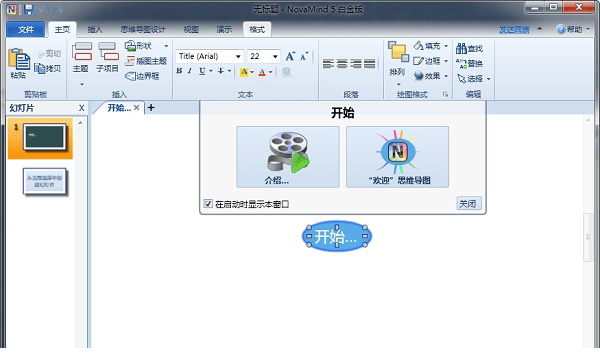Open the Introduction (介绍...) video button
Screen dimensions: 600x361
click(x=288, y=157)
